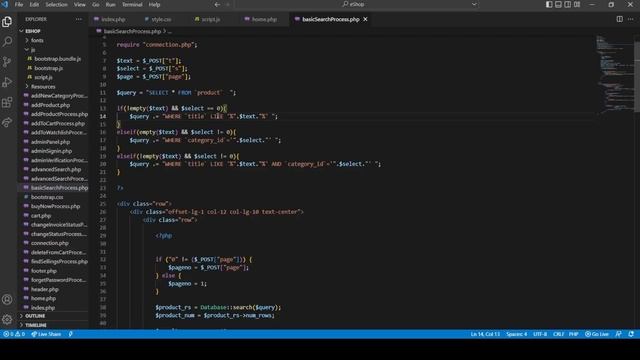
Task: Open the View menu
Action: point(80,4)
